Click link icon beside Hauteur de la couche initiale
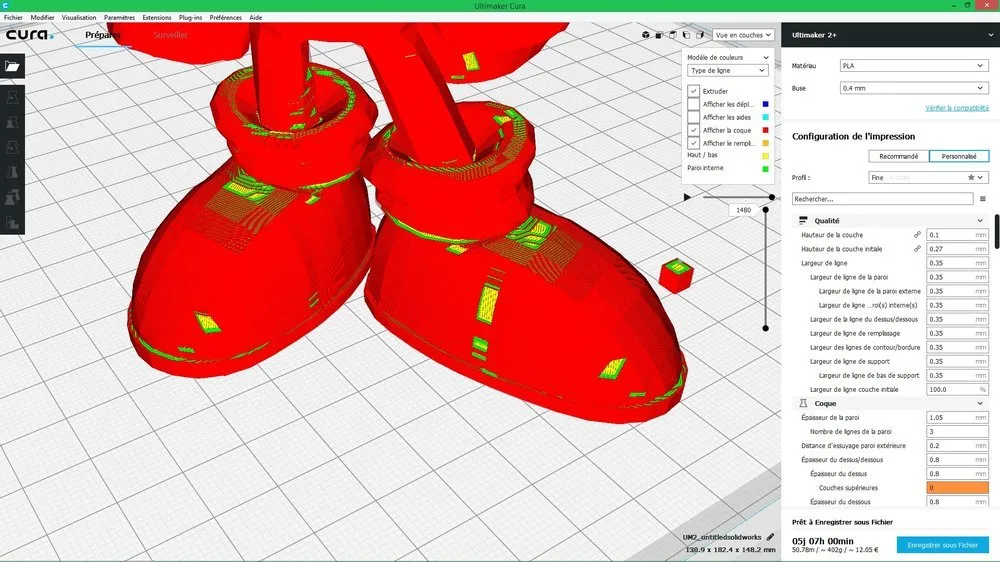 pyautogui.click(x=917, y=249)
